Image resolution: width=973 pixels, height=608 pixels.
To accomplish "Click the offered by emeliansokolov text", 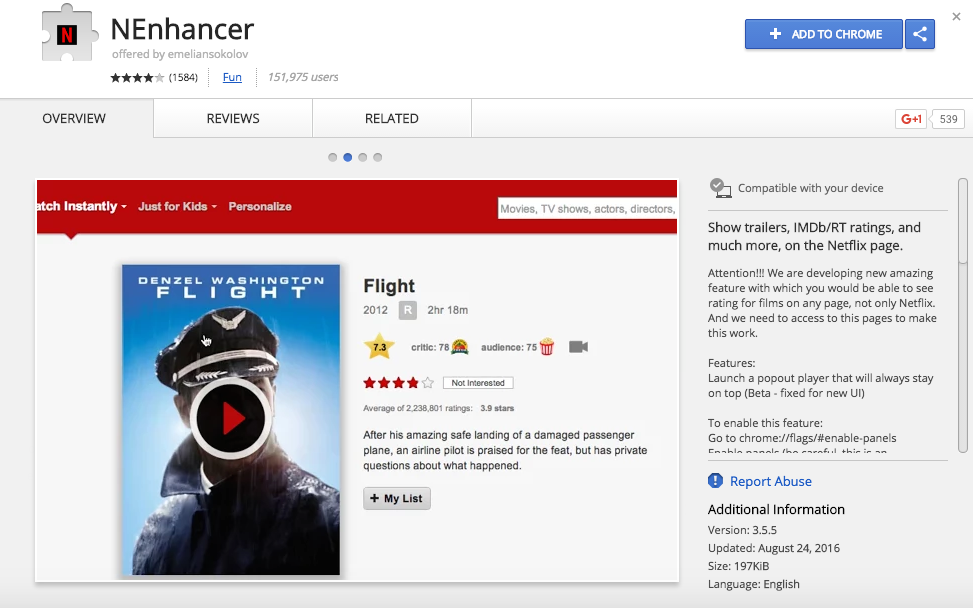I will coord(180,54).
